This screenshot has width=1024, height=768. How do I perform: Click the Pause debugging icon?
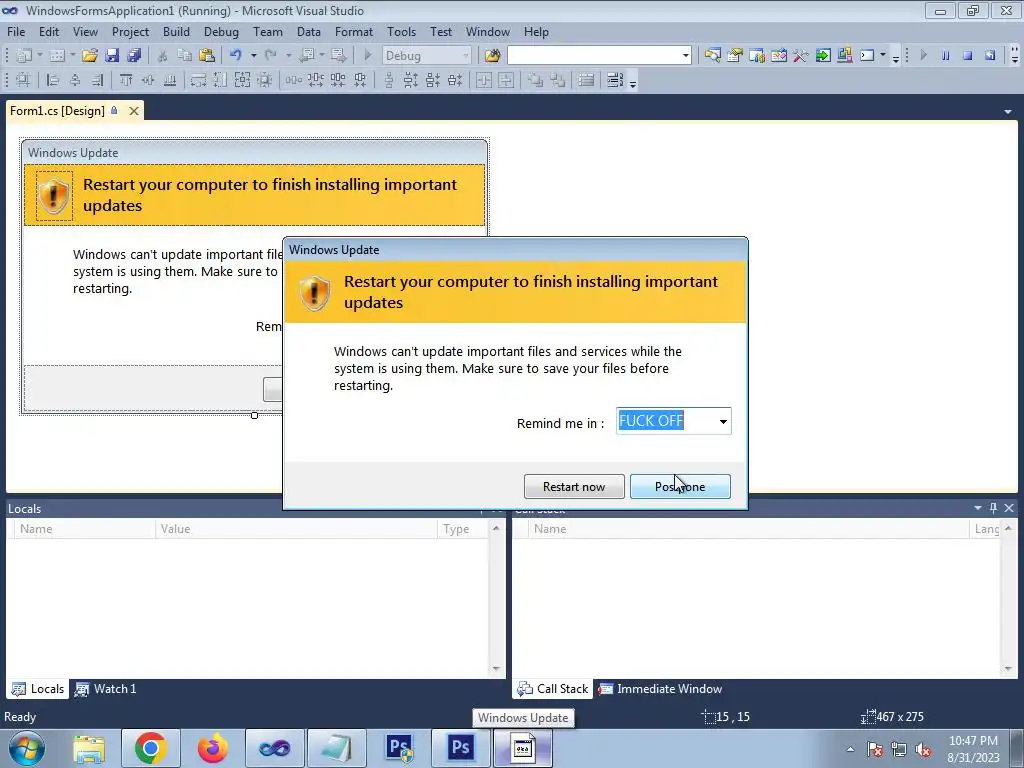(945, 56)
